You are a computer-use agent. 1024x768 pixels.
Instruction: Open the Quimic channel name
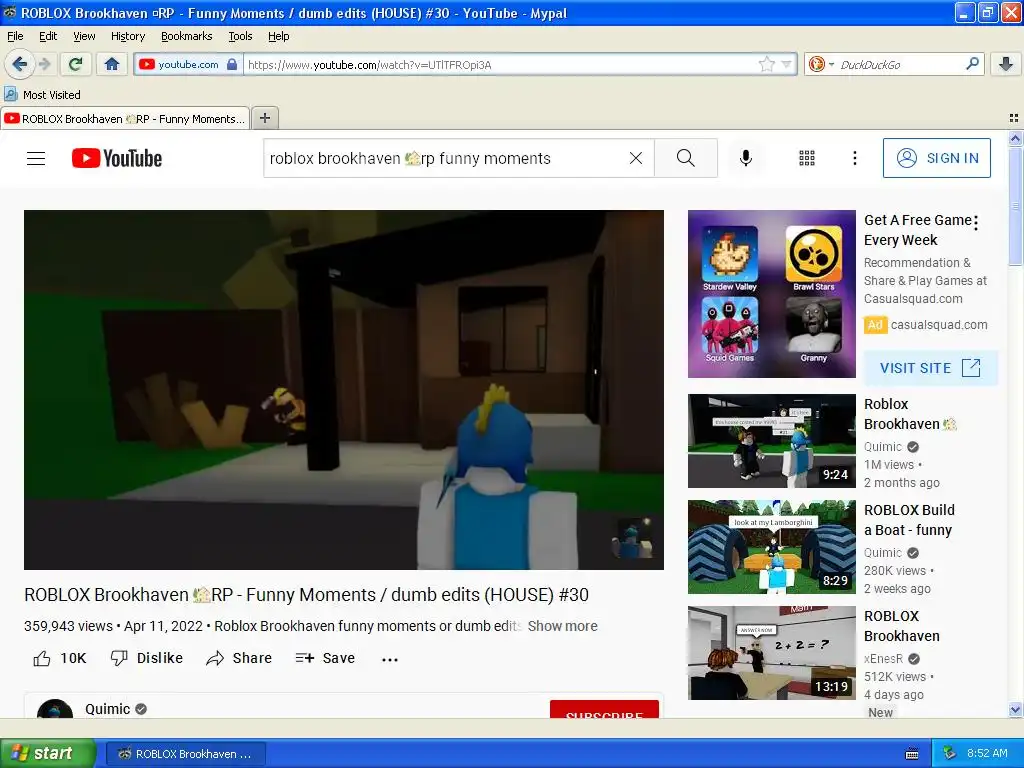click(108, 709)
